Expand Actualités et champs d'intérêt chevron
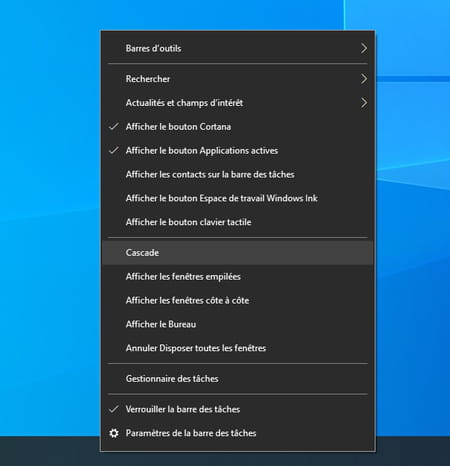 (x=364, y=103)
